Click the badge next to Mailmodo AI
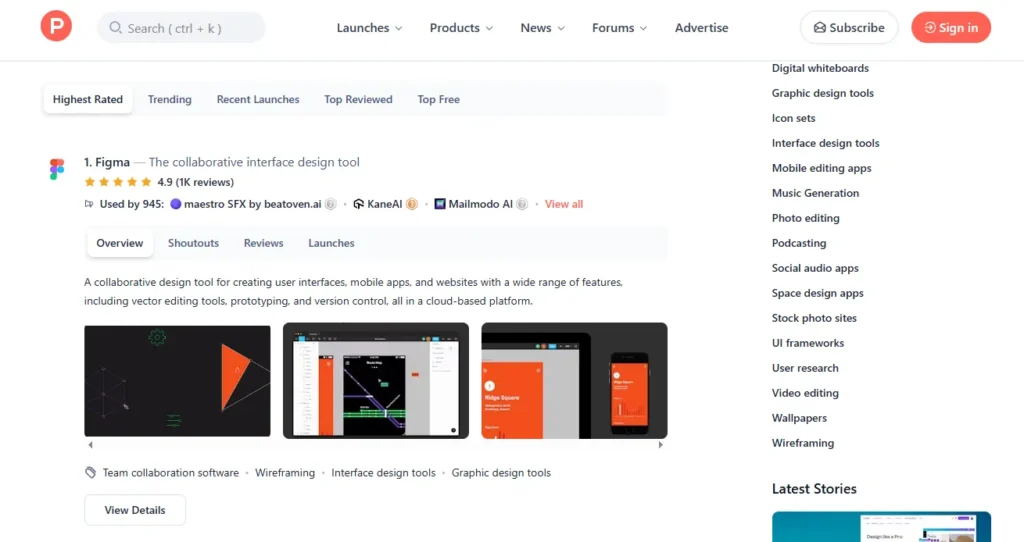 click(x=522, y=204)
